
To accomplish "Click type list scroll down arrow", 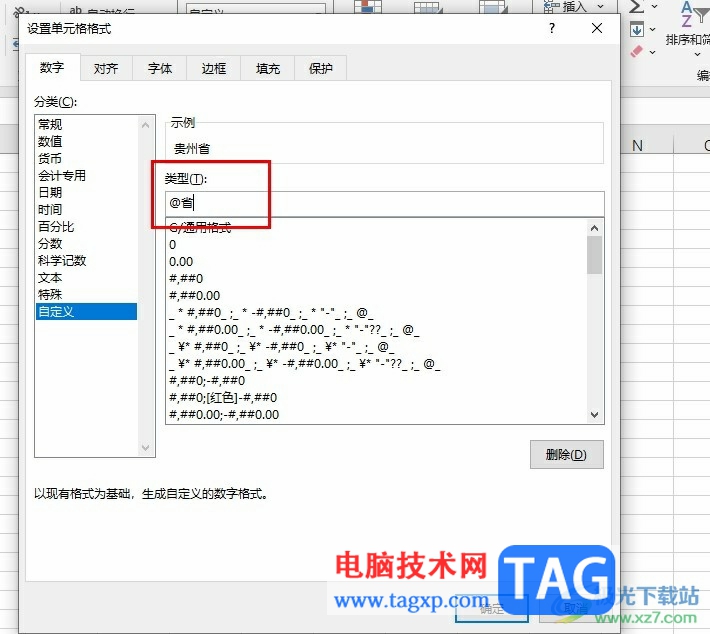I will (x=595, y=414).
